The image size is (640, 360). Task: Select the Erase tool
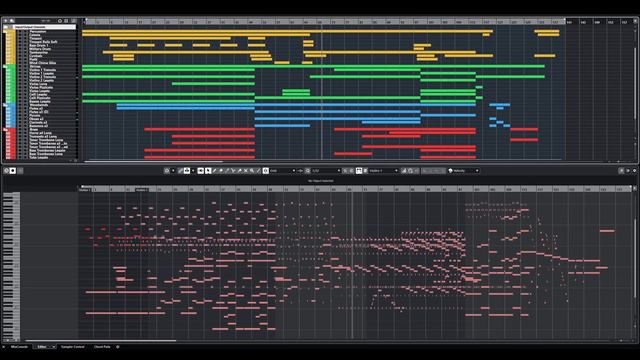(221, 171)
